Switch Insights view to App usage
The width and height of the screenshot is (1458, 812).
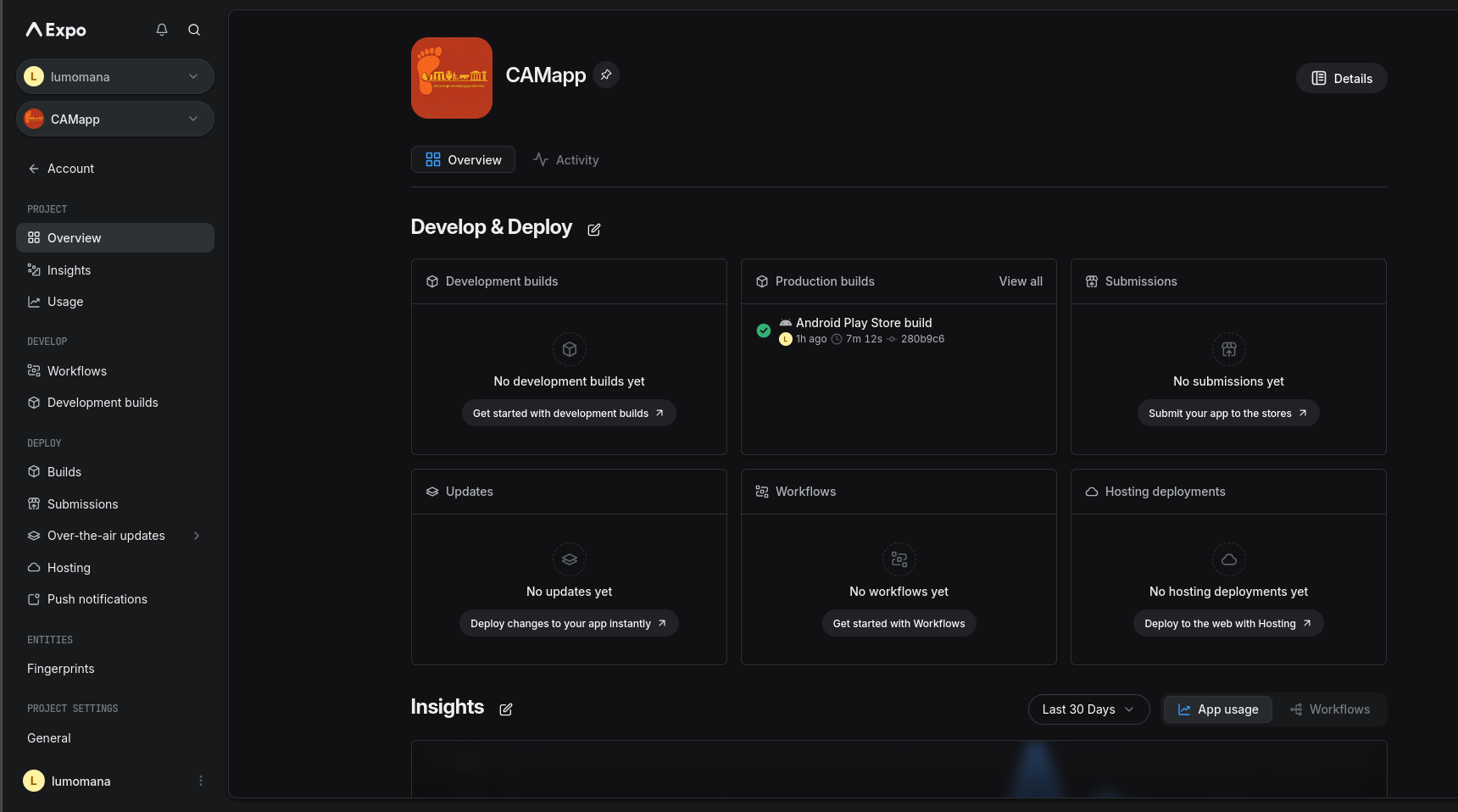(x=1217, y=709)
